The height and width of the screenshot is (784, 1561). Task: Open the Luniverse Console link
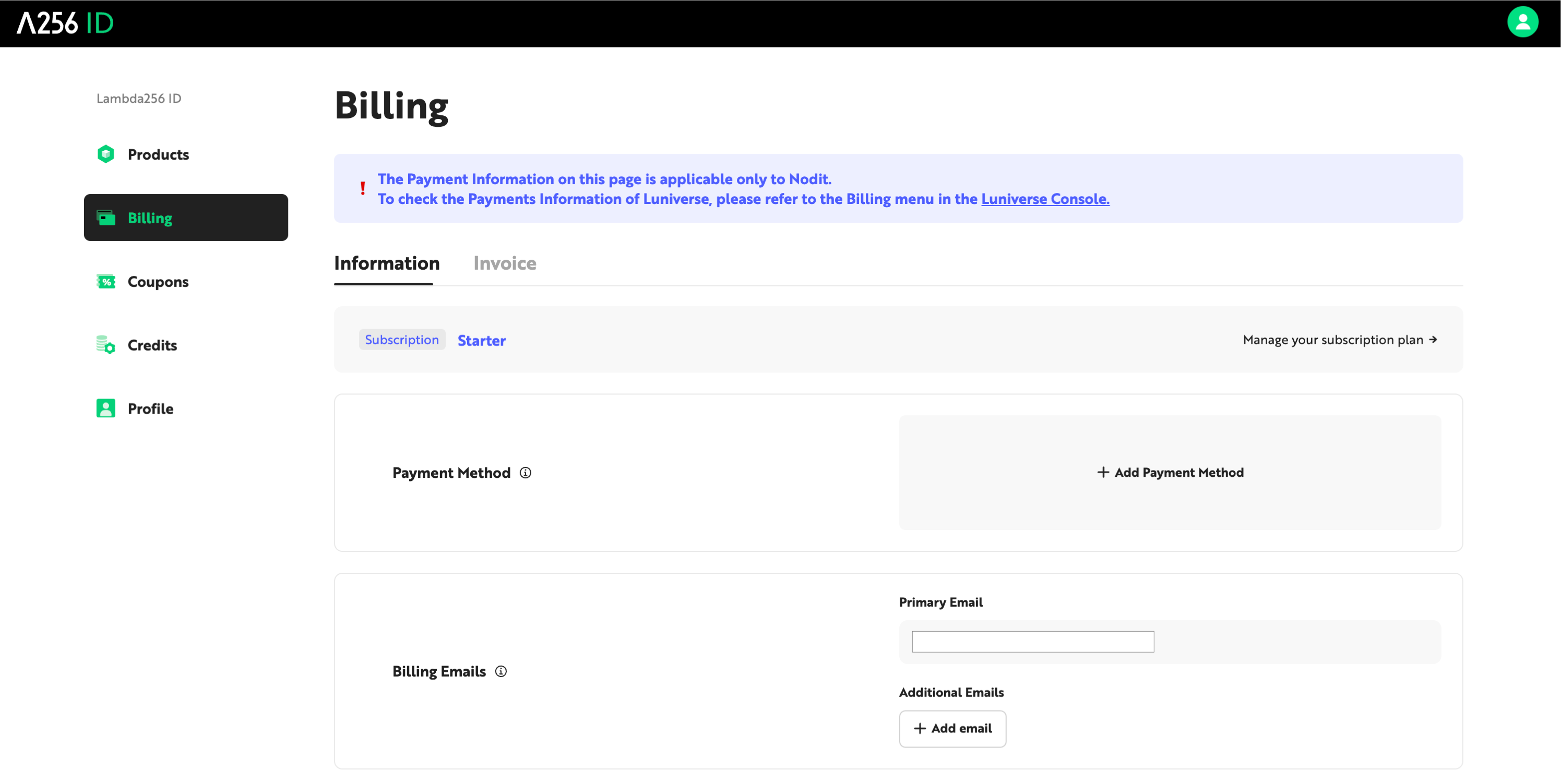pos(1045,199)
